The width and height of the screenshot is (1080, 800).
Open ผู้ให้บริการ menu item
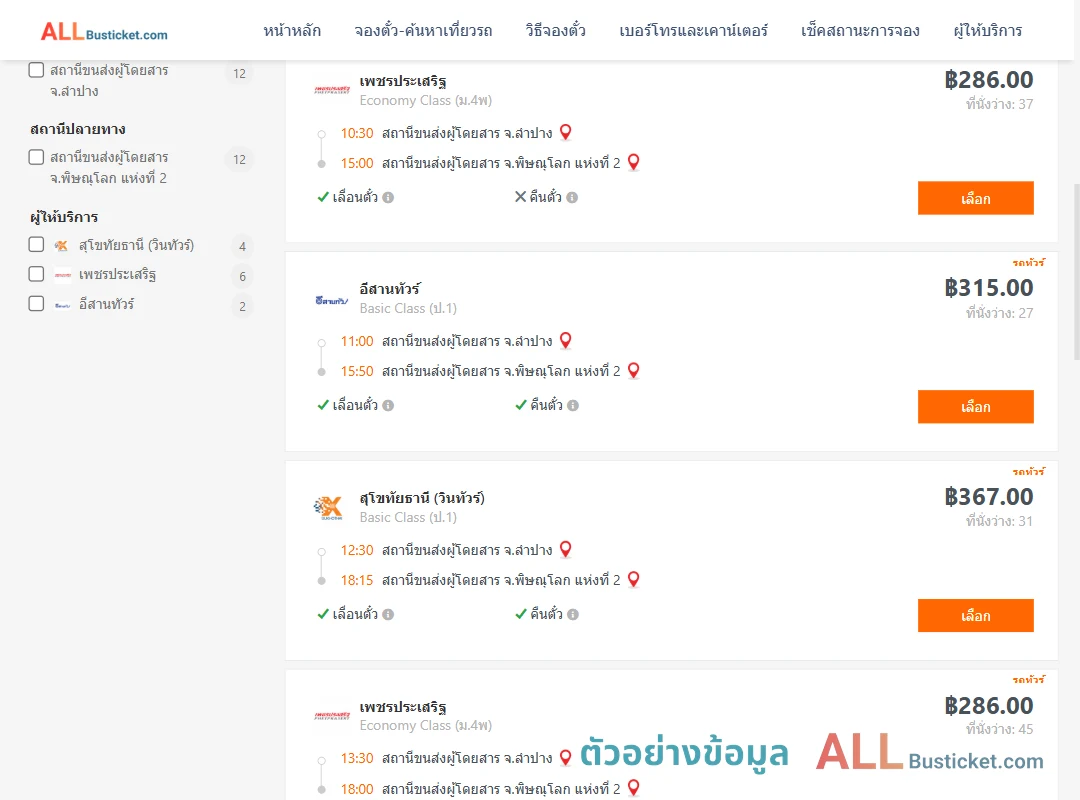click(988, 30)
